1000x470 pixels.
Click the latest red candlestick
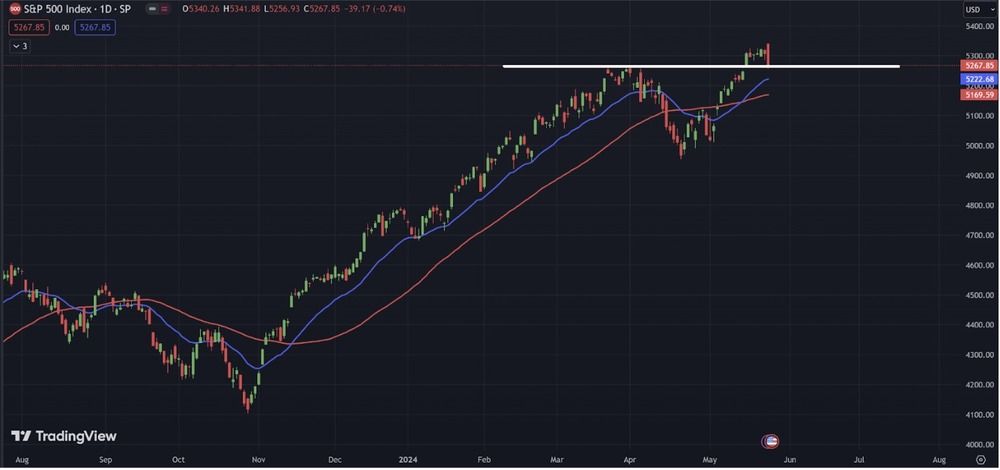tap(767, 55)
